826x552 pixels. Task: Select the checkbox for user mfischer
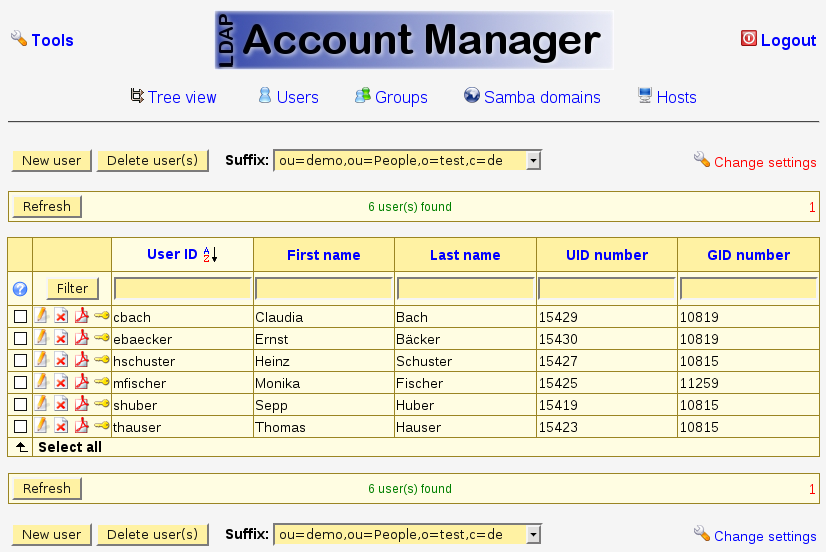pos(20,383)
